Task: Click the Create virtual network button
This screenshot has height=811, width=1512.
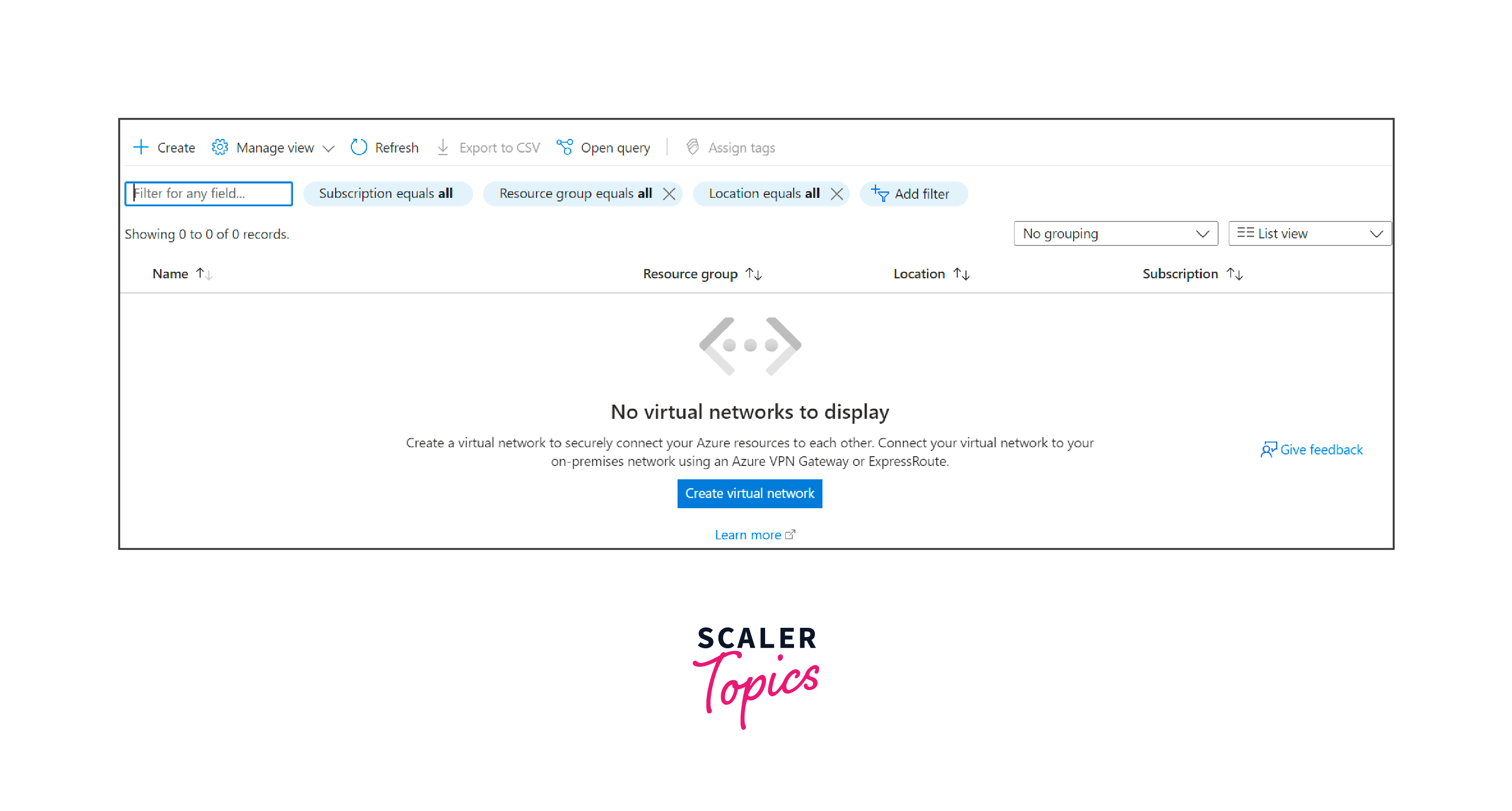Action: [x=751, y=492]
